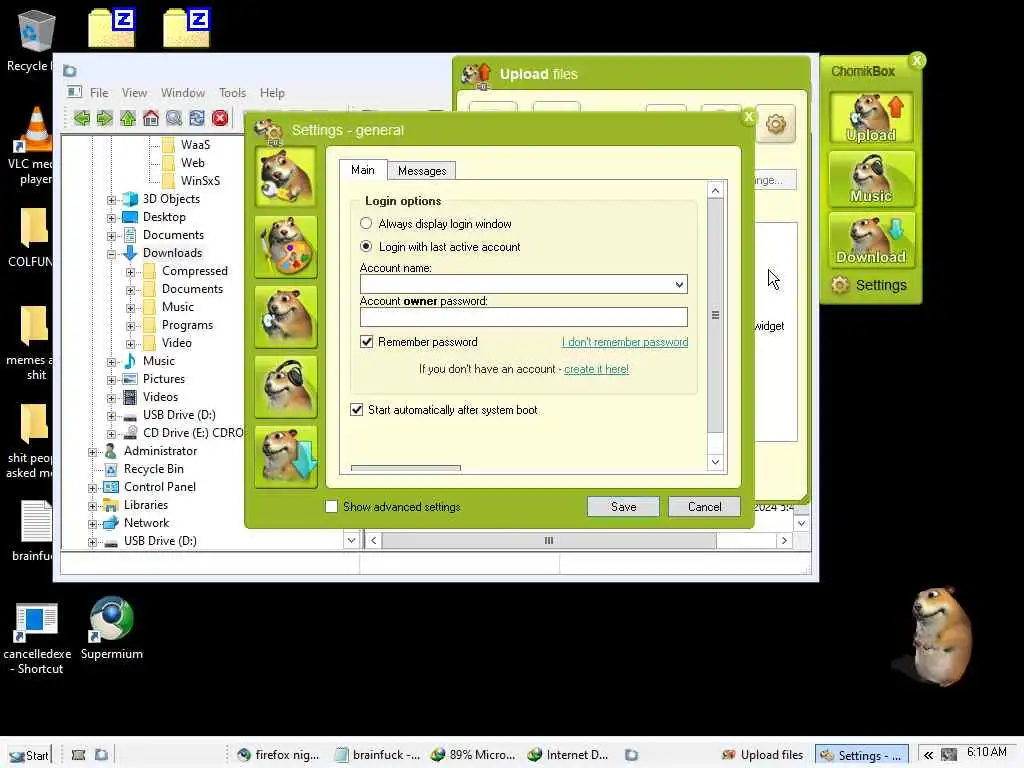
Task: Expand the Network tree node
Action: (93, 524)
